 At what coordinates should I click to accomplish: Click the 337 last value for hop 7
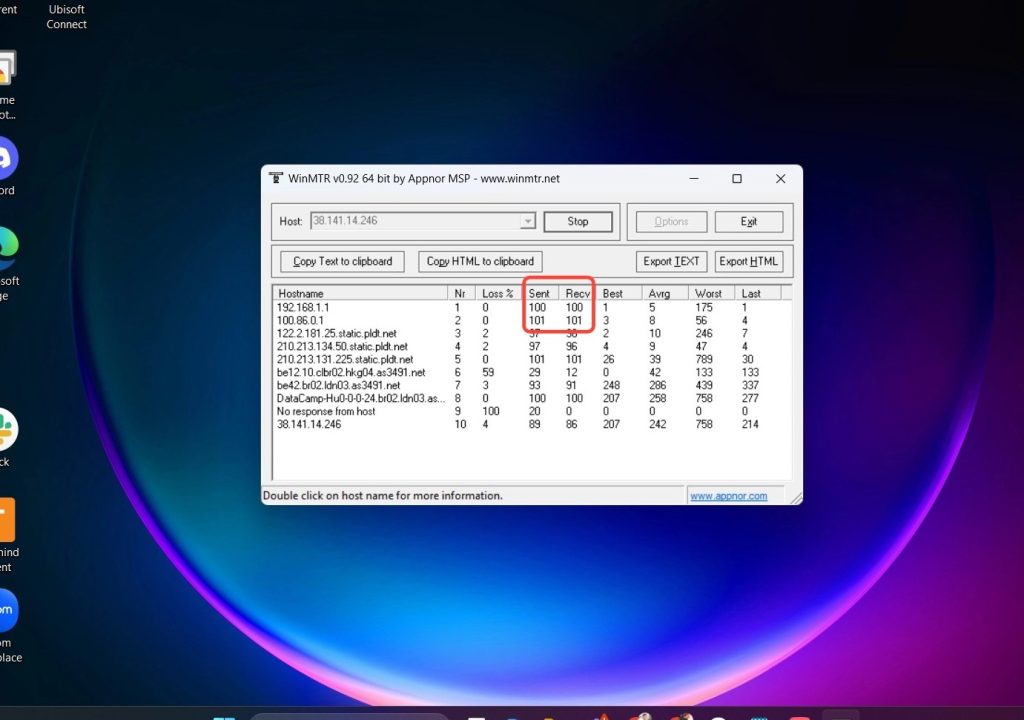[750, 385]
